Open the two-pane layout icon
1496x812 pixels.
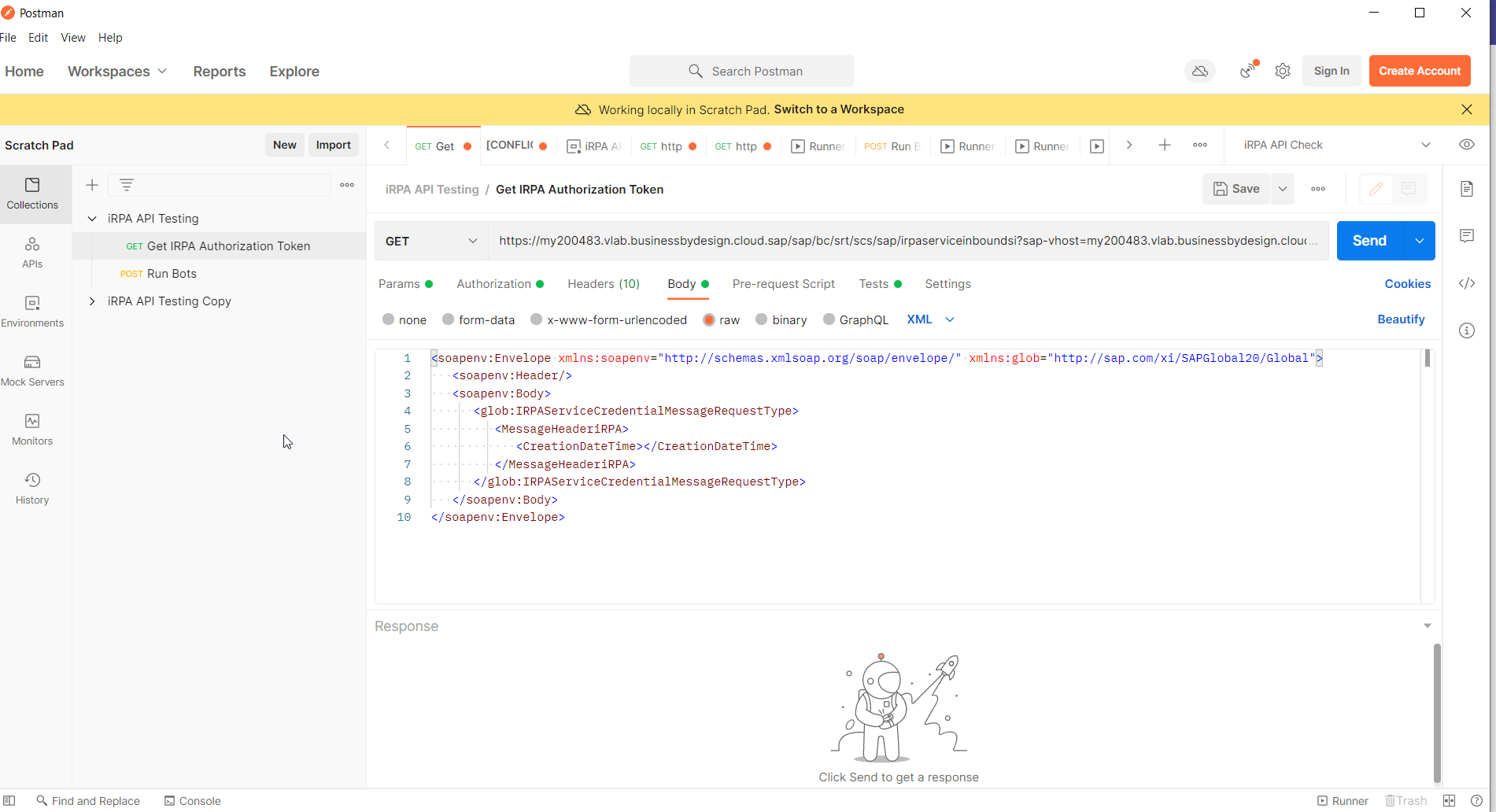click(x=1450, y=801)
